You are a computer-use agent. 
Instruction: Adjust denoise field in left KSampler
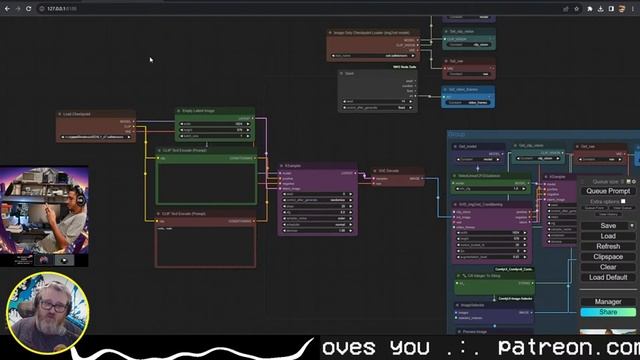(x=318, y=231)
